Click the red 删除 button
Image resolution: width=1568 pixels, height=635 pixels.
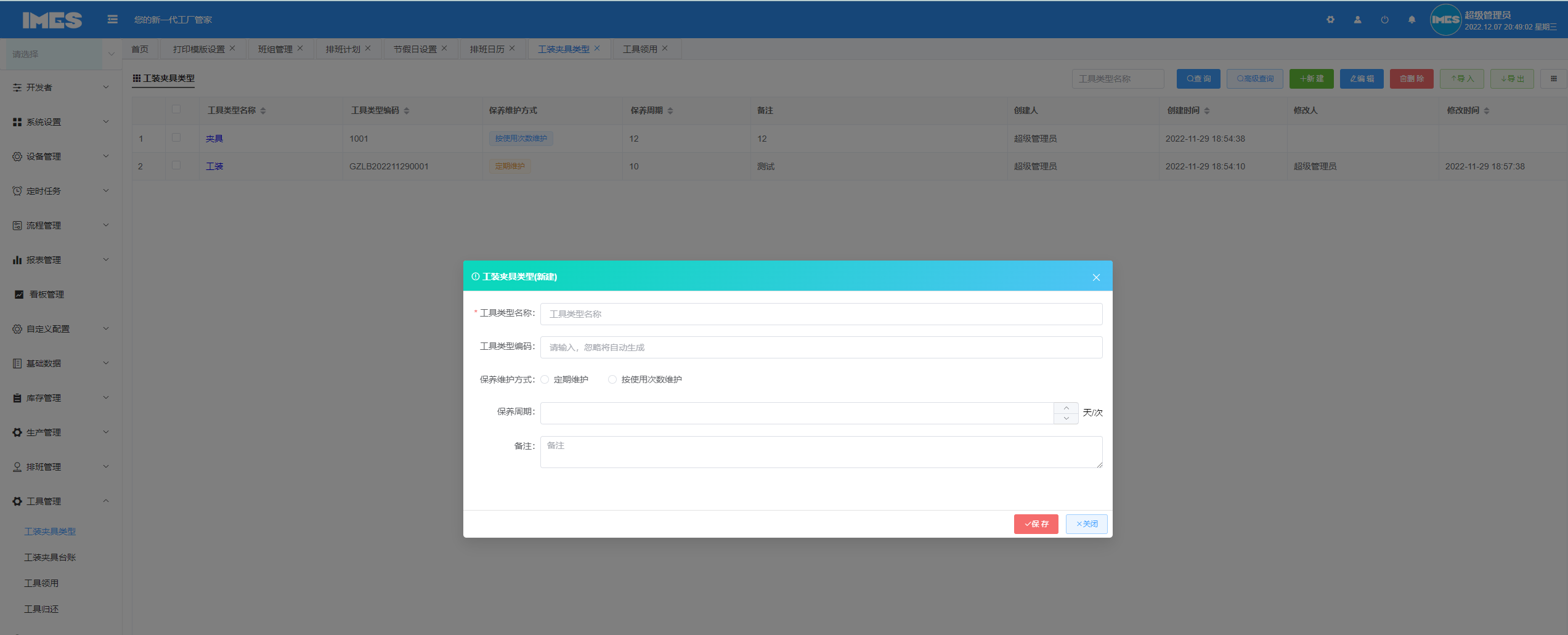pos(1412,79)
